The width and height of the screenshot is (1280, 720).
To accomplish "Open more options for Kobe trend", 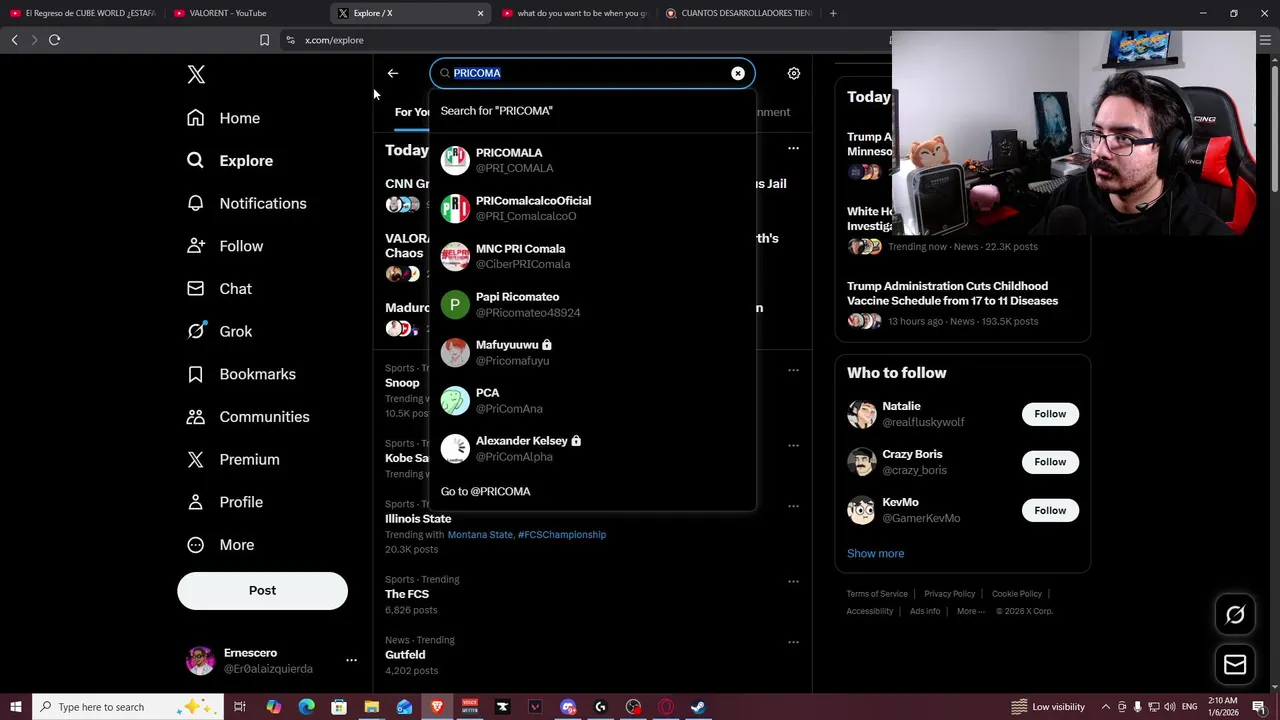I will tap(793, 445).
